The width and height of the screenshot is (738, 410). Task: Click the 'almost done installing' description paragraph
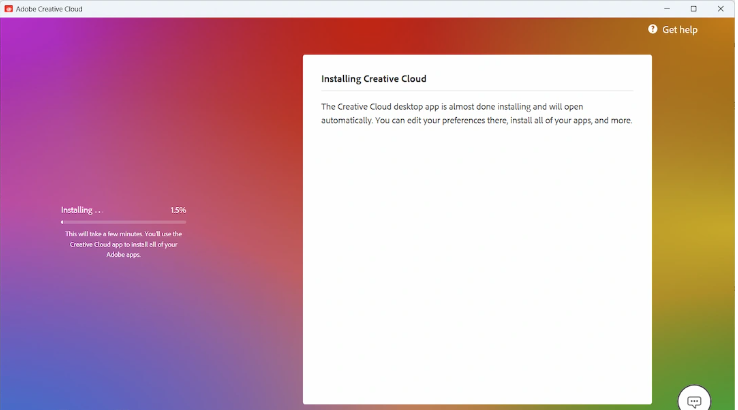tap(476, 113)
